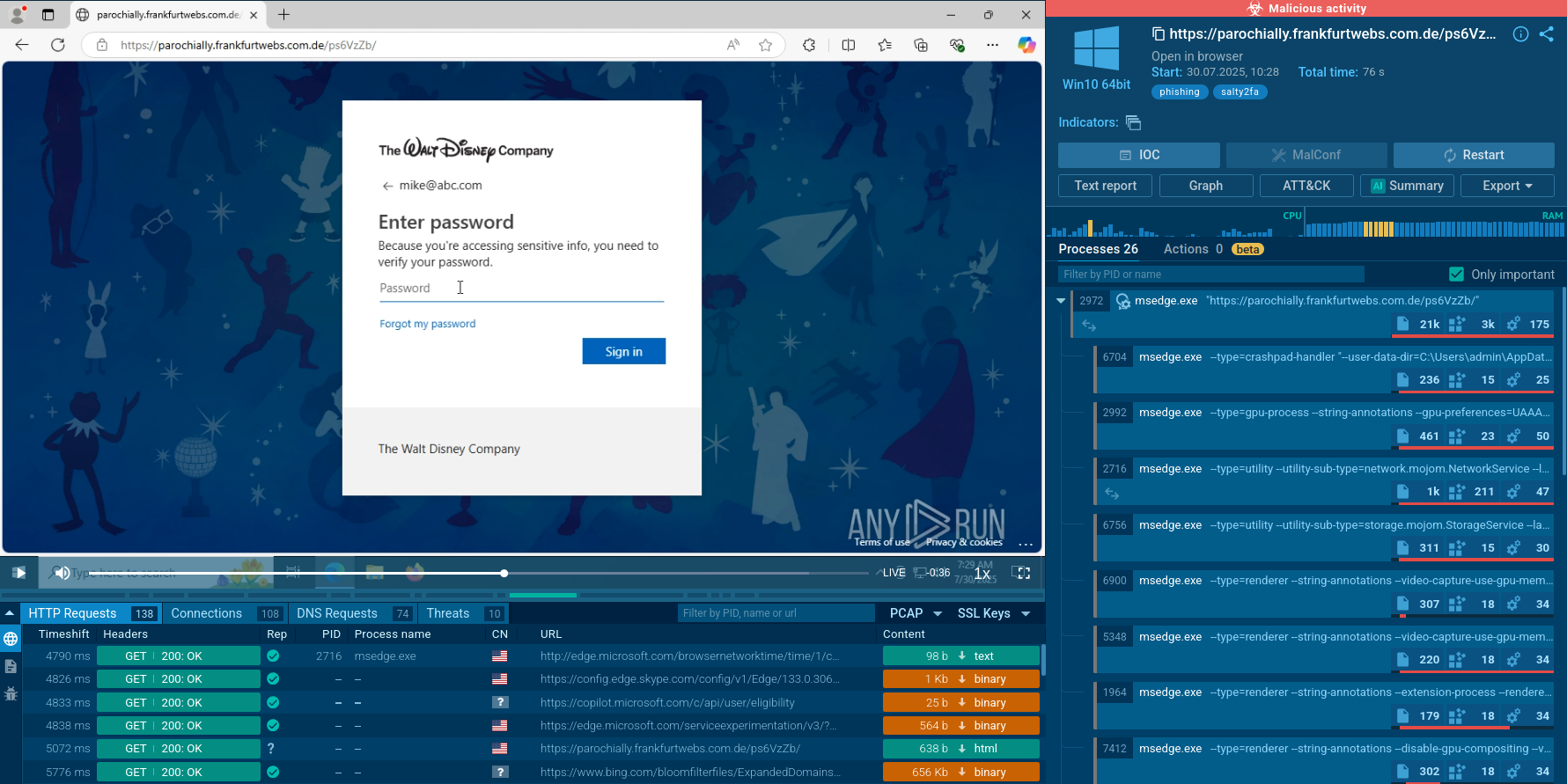This screenshot has width=1567, height=784.
Task: Collapse the msedge.exe 2972 process tree
Action: tap(1061, 301)
